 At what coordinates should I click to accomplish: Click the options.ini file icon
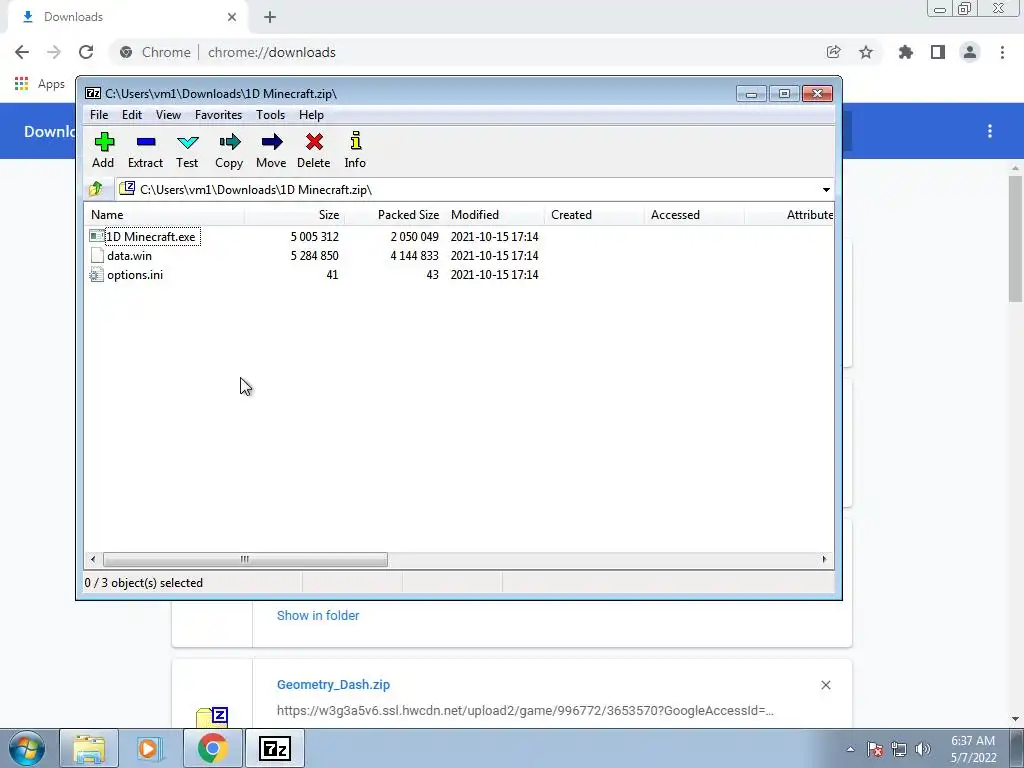[x=97, y=275]
